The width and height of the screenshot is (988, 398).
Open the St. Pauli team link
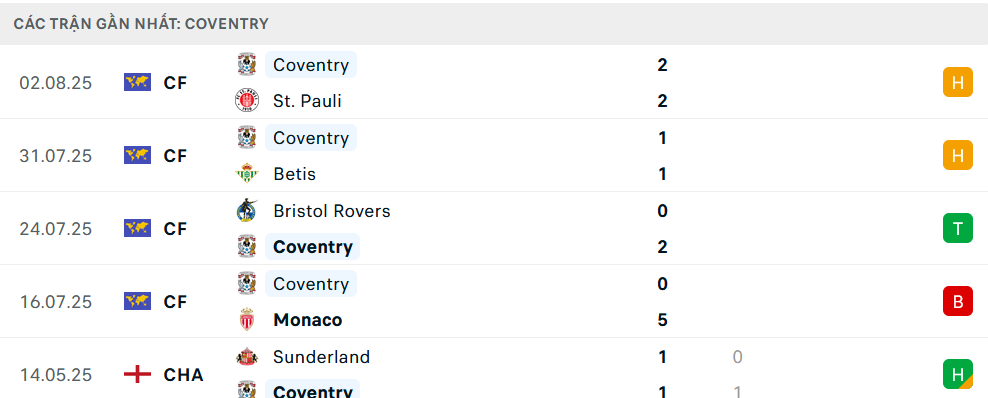click(307, 101)
